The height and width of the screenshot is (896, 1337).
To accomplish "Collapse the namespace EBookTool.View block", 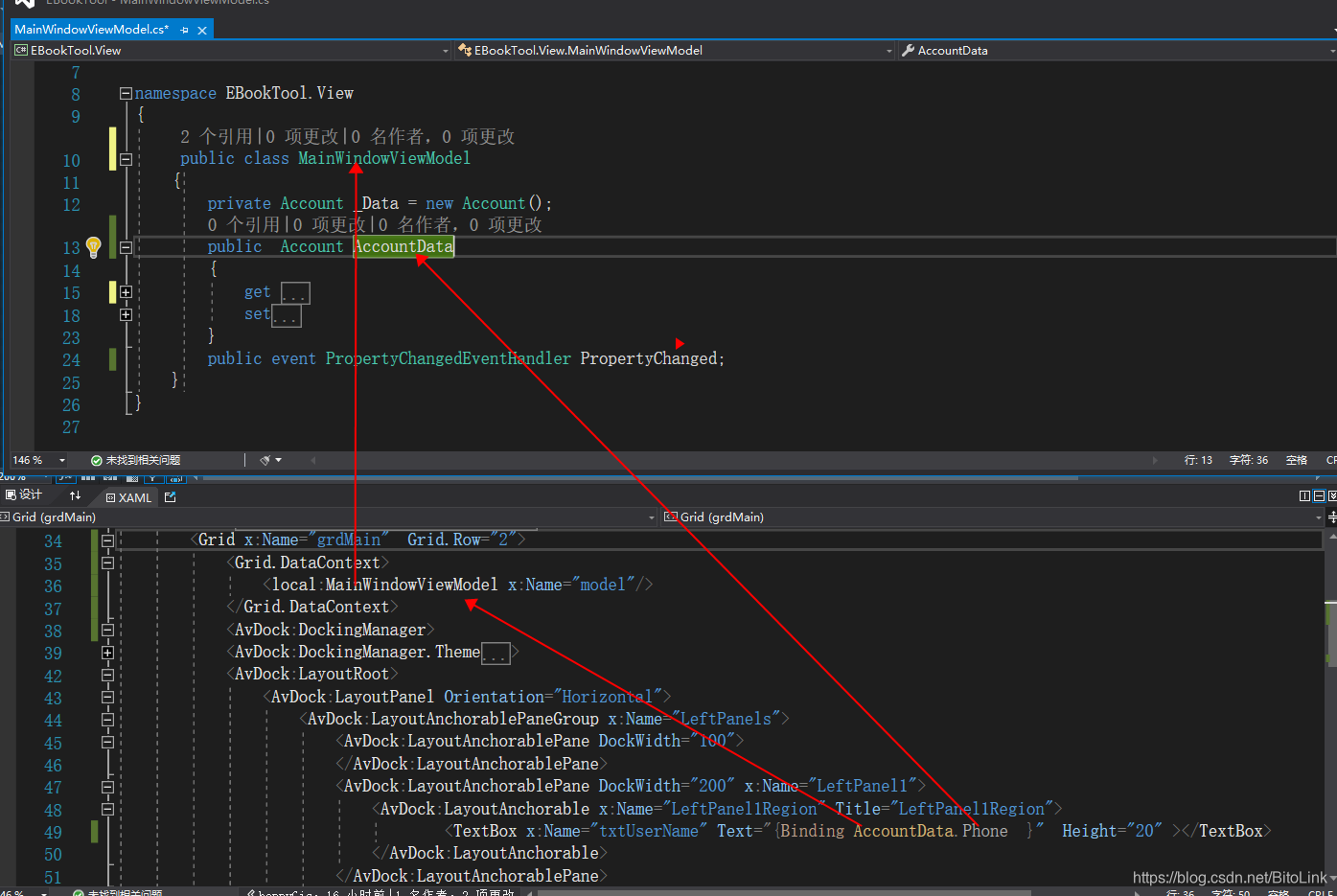I will [x=126, y=93].
